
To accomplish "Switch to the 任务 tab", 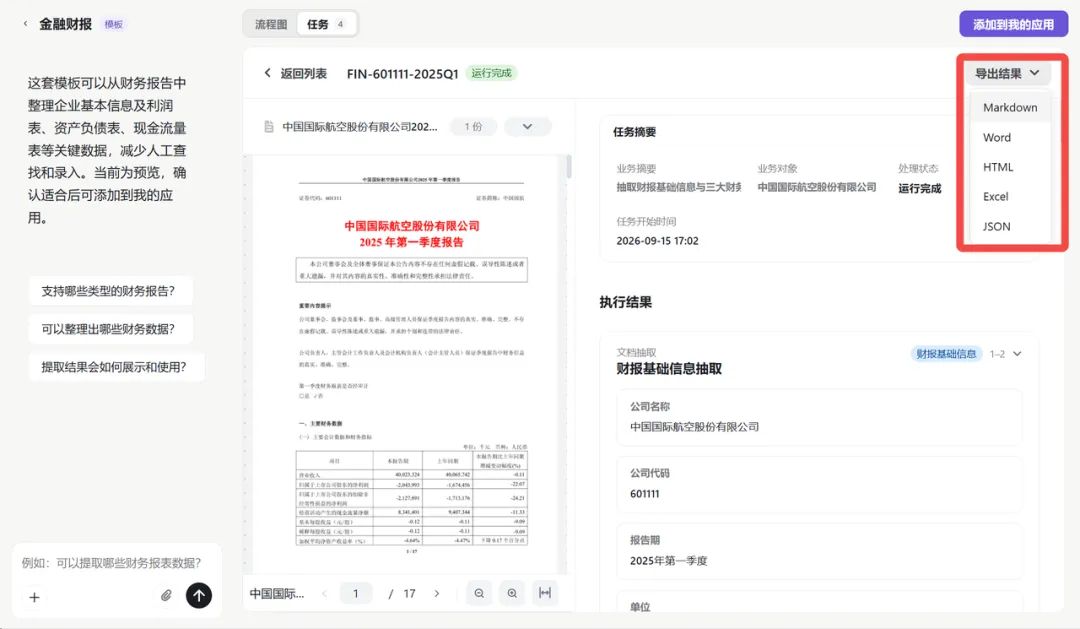I will (x=326, y=24).
